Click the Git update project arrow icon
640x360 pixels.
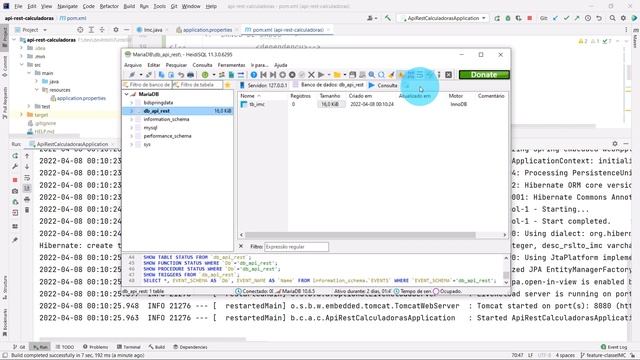click(556, 18)
